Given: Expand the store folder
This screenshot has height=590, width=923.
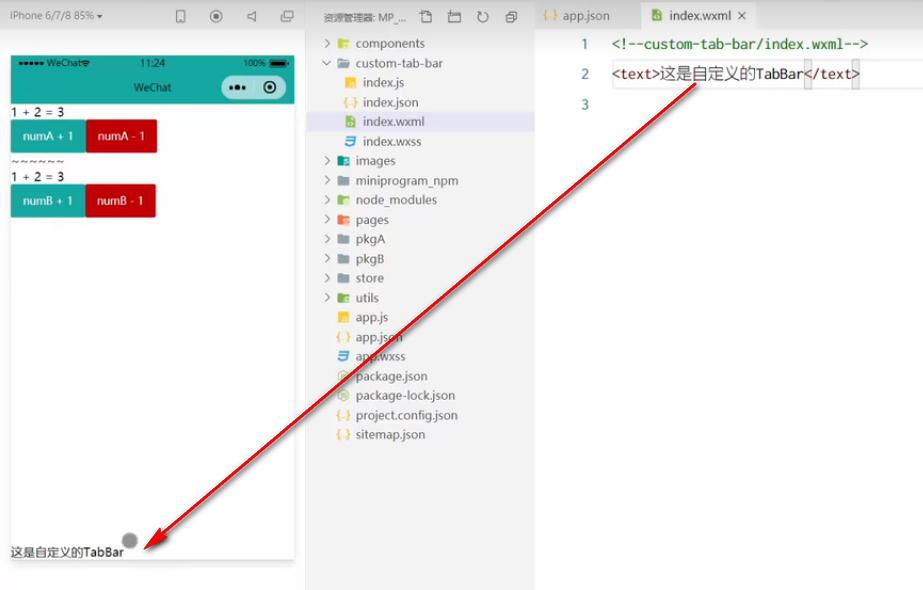Looking at the screenshot, I should click(327, 278).
